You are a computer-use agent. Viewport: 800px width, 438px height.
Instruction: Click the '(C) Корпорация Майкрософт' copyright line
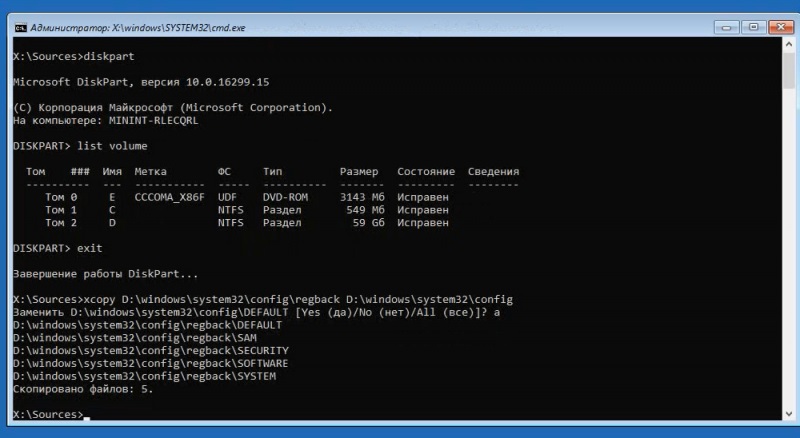[x=173, y=108]
